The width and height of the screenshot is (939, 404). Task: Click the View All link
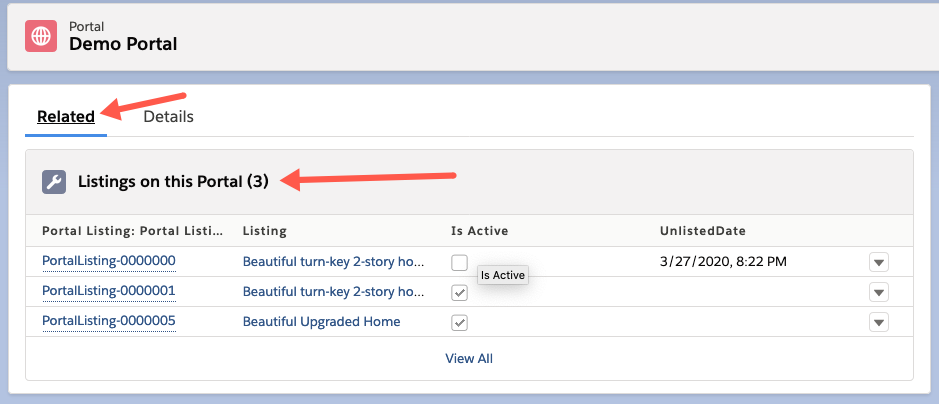pyautogui.click(x=469, y=358)
